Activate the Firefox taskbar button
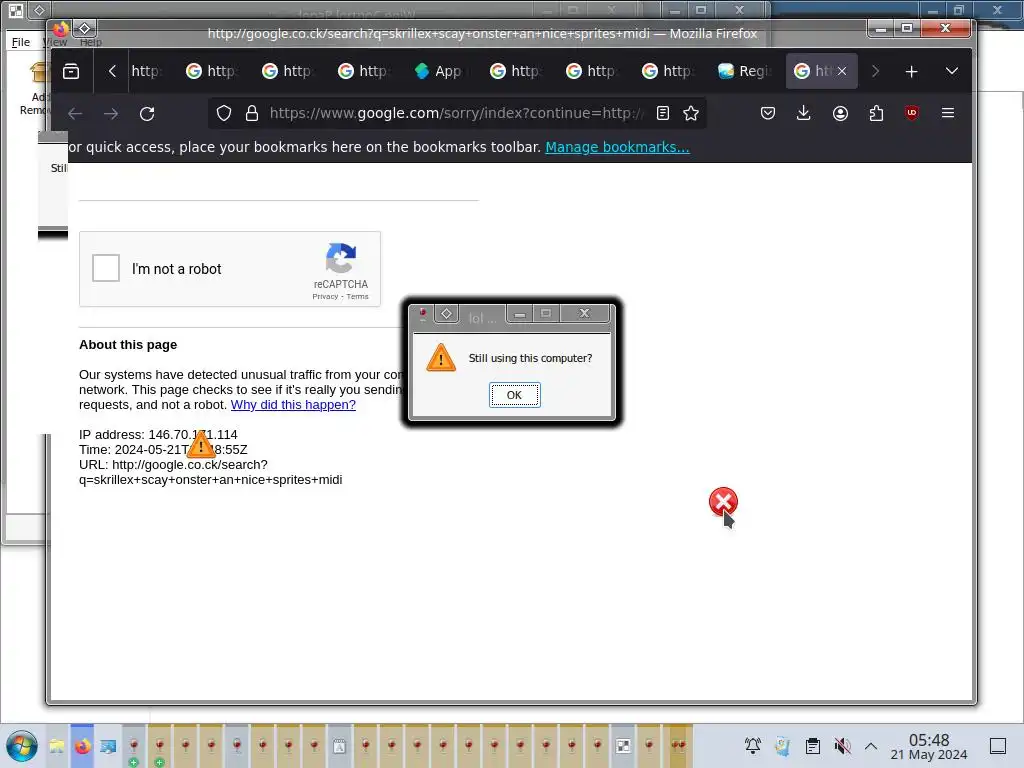1024x768 pixels. click(82, 746)
